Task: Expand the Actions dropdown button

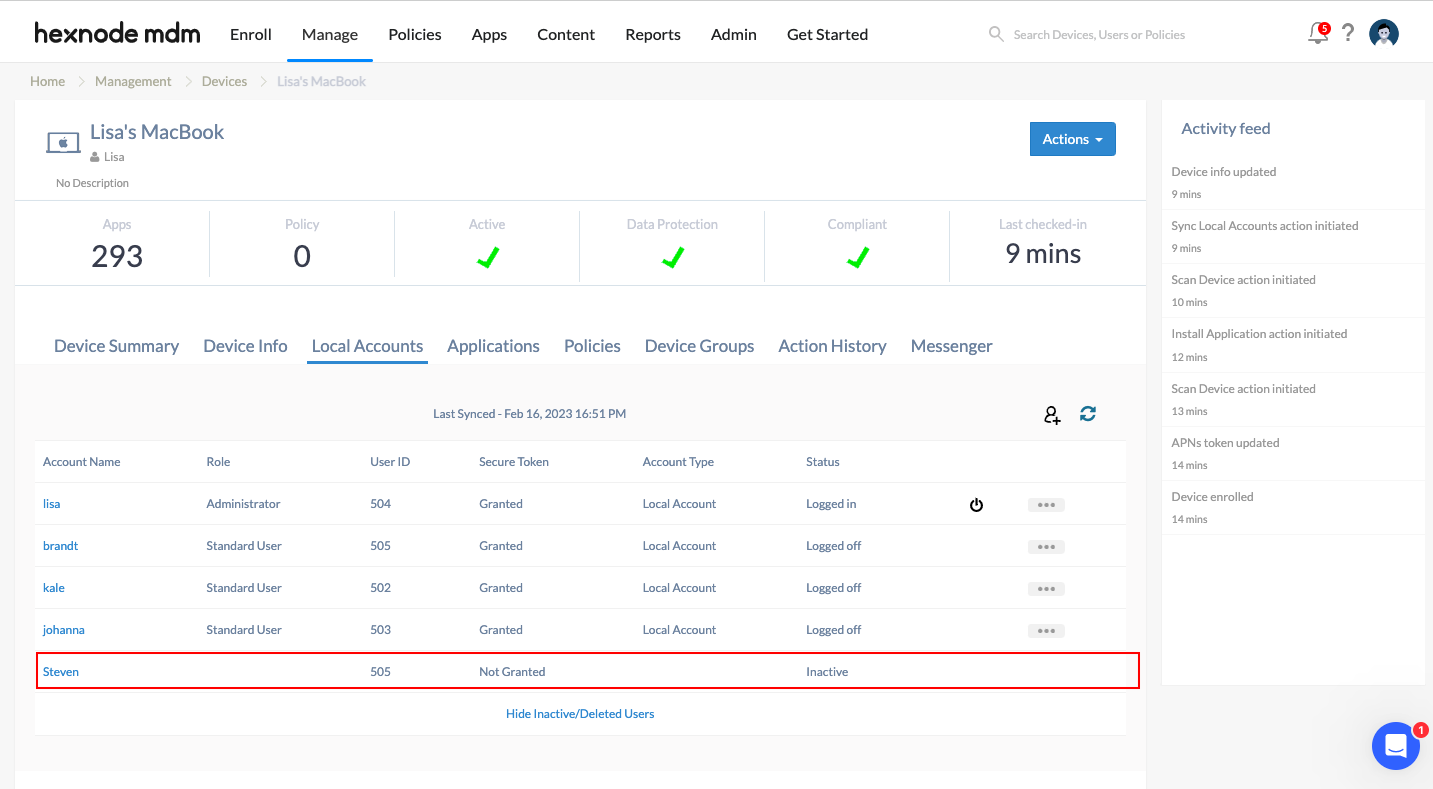Action: click(x=1072, y=139)
